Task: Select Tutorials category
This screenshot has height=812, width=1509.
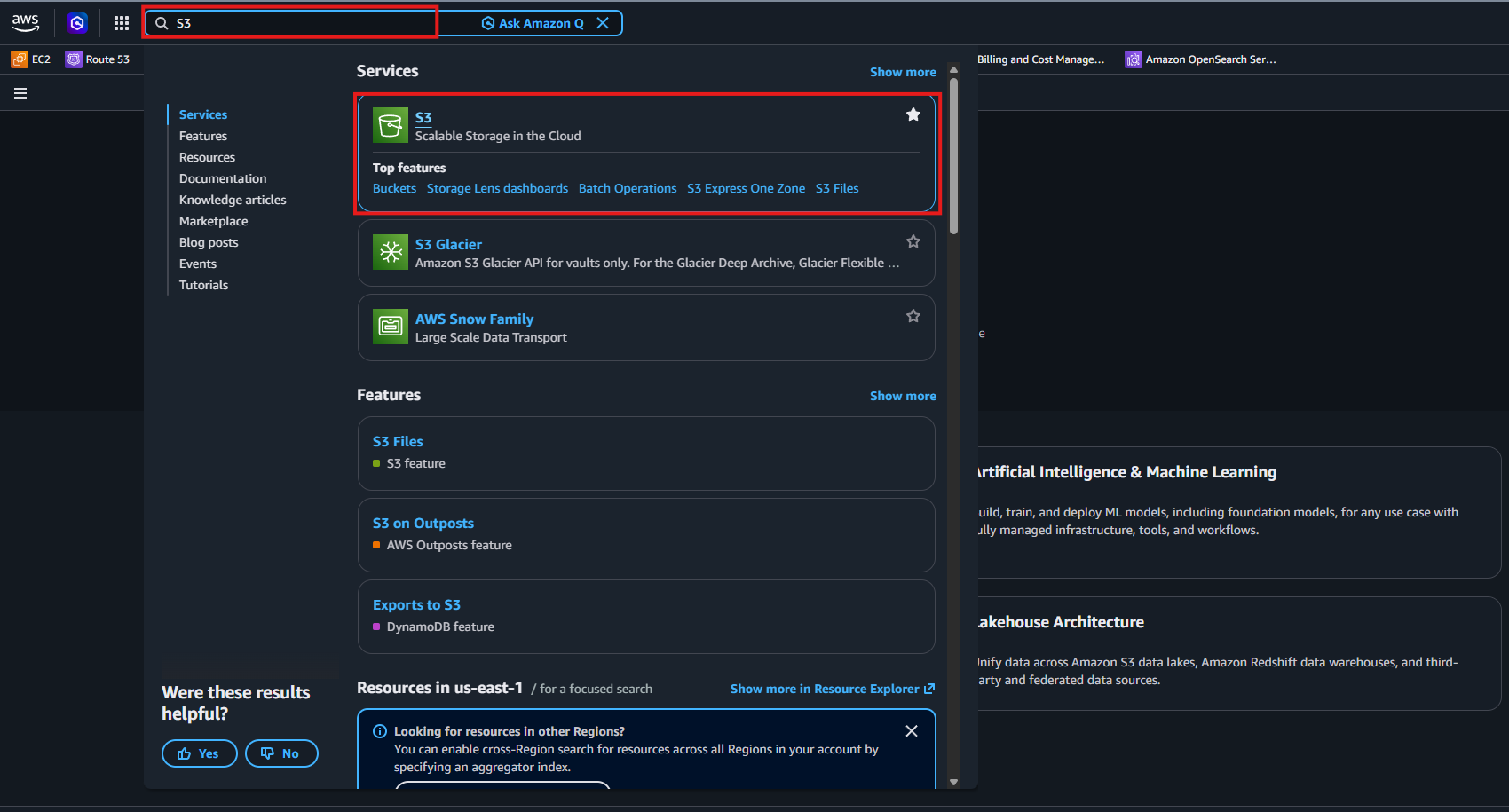Action: [x=203, y=285]
